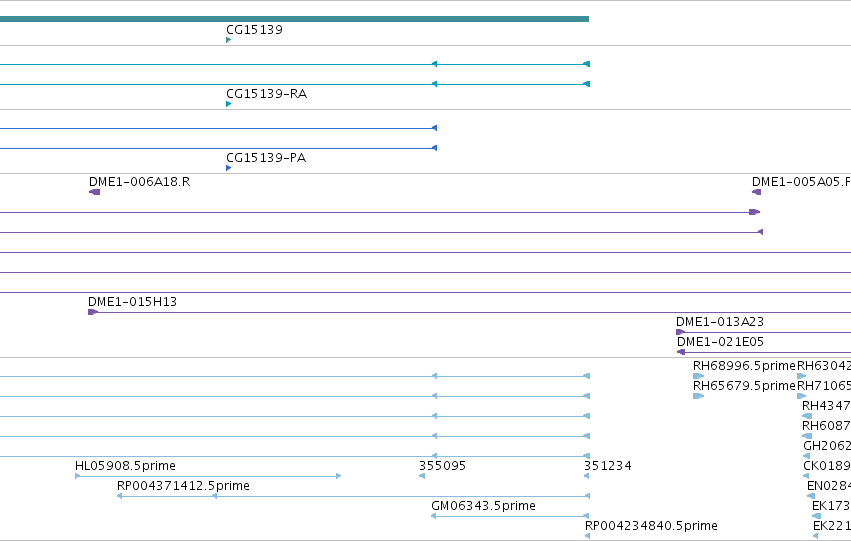Click the 355095 feature arrow
The image size is (851, 541).
pyautogui.click(x=422, y=476)
